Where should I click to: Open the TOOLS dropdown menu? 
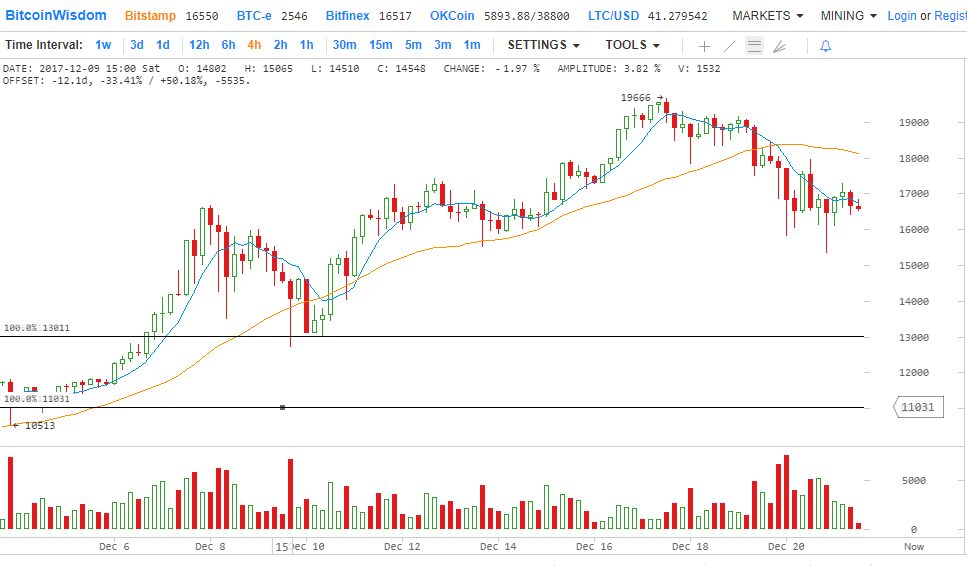pyautogui.click(x=632, y=45)
